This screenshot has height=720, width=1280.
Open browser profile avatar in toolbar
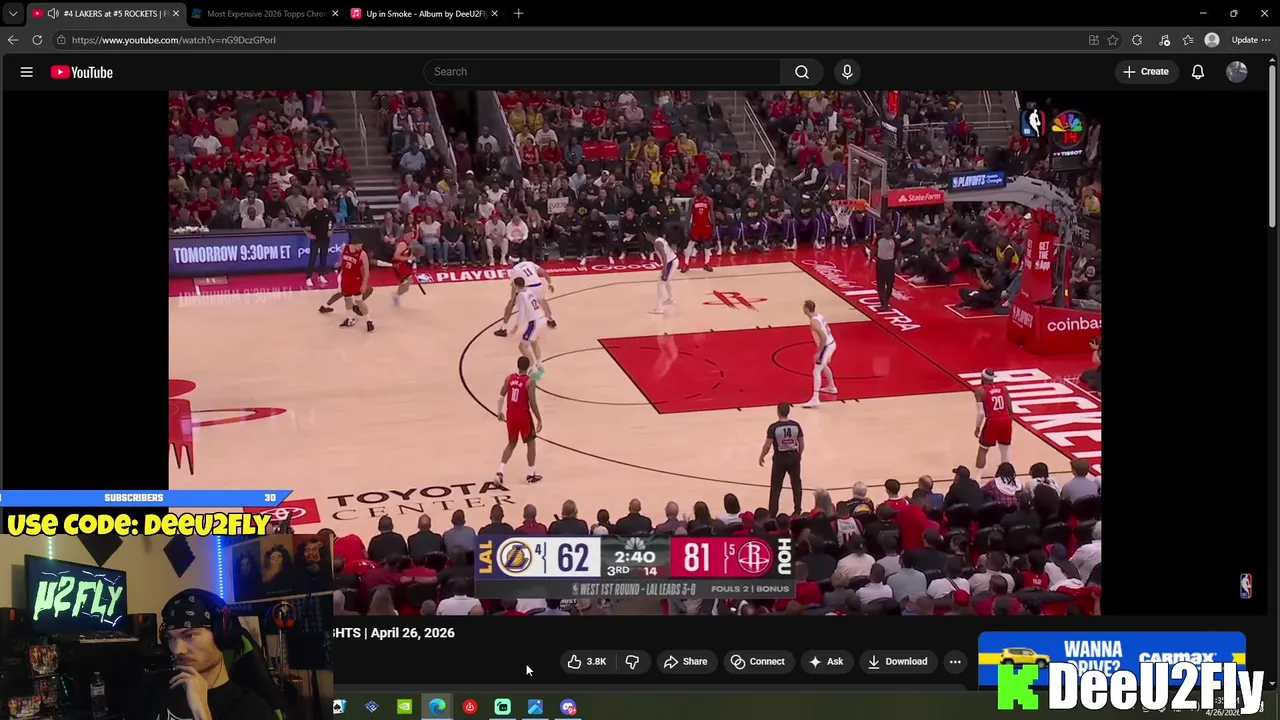(x=1212, y=40)
